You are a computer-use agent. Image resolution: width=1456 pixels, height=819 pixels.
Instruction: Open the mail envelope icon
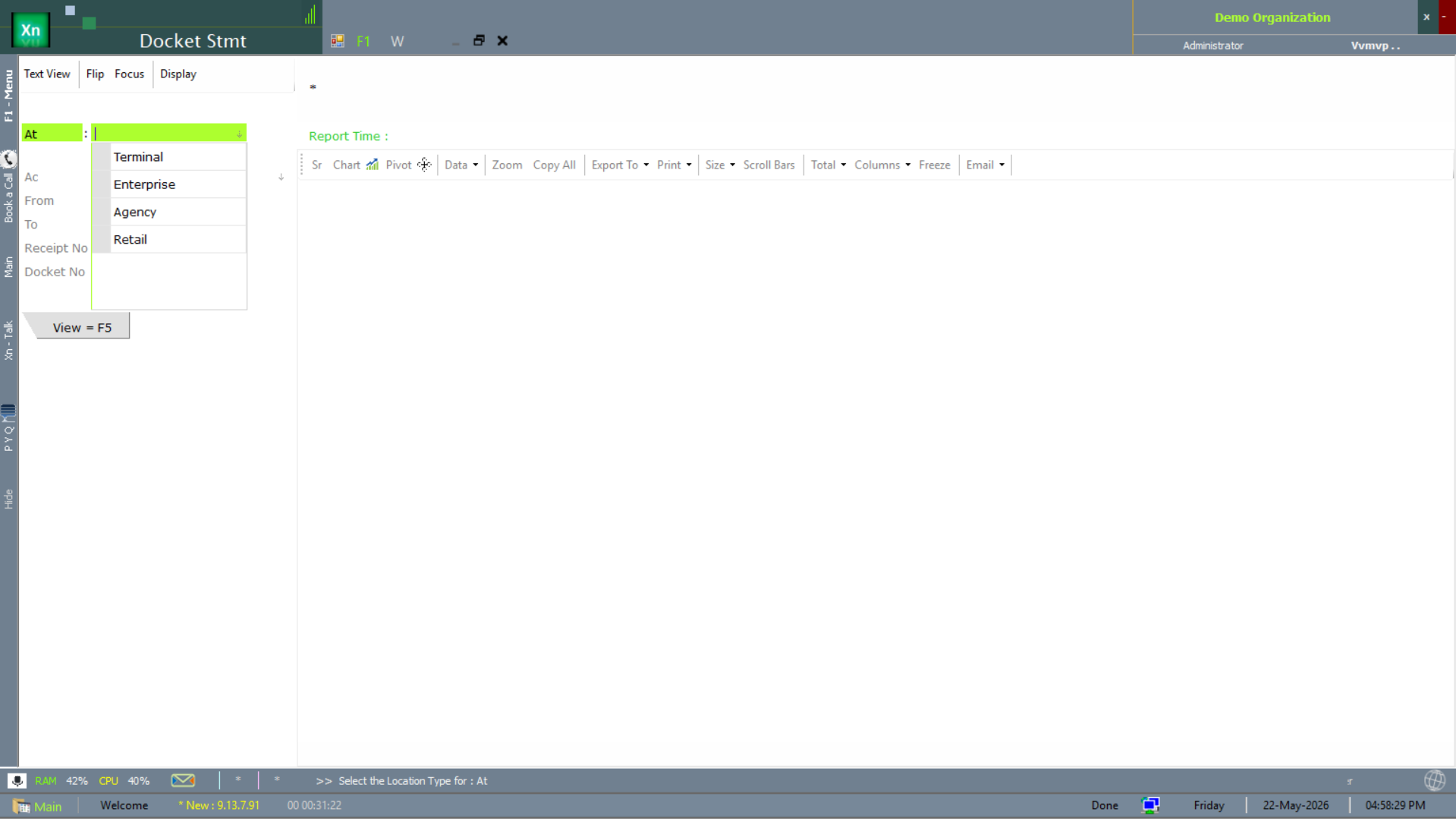(183, 780)
